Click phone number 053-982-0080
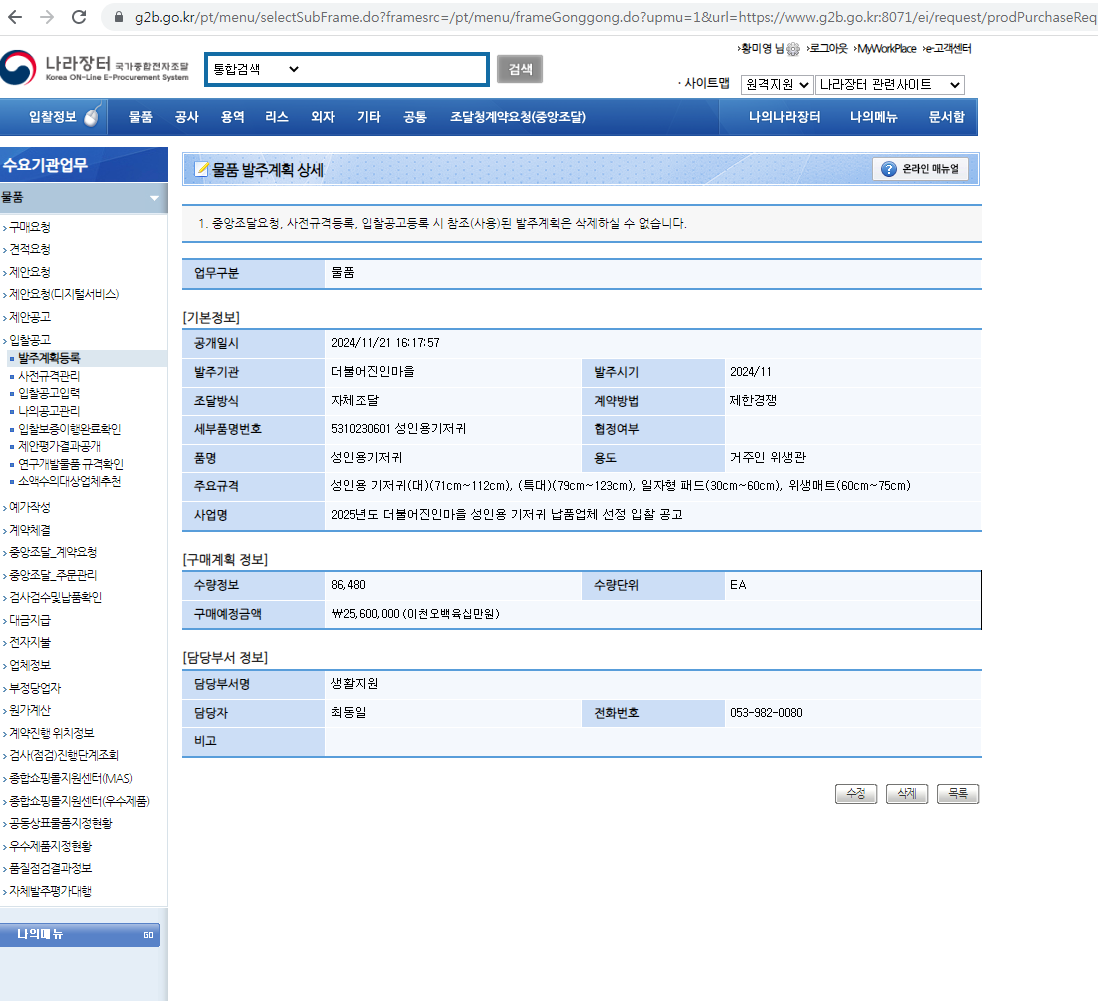Screen dimensions: 1098x1001 click(766, 713)
